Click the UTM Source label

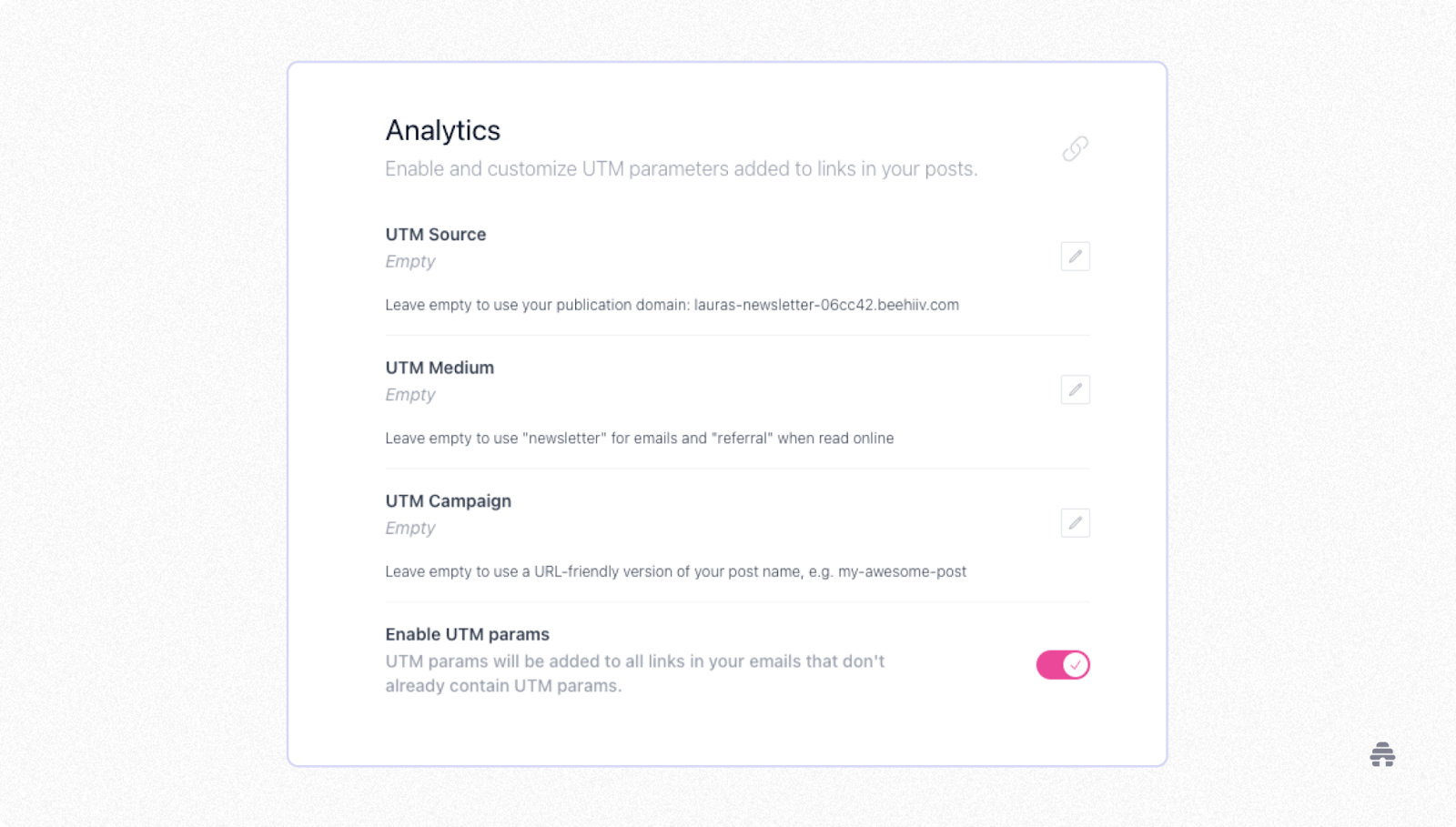[x=435, y=234]
